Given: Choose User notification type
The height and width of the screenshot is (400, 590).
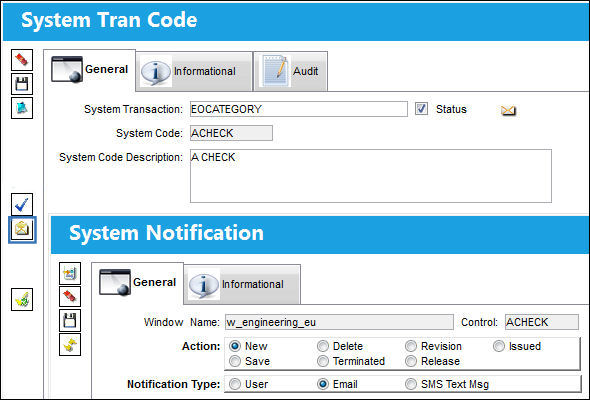Looking at the screenshot, I should click(235, 384).
